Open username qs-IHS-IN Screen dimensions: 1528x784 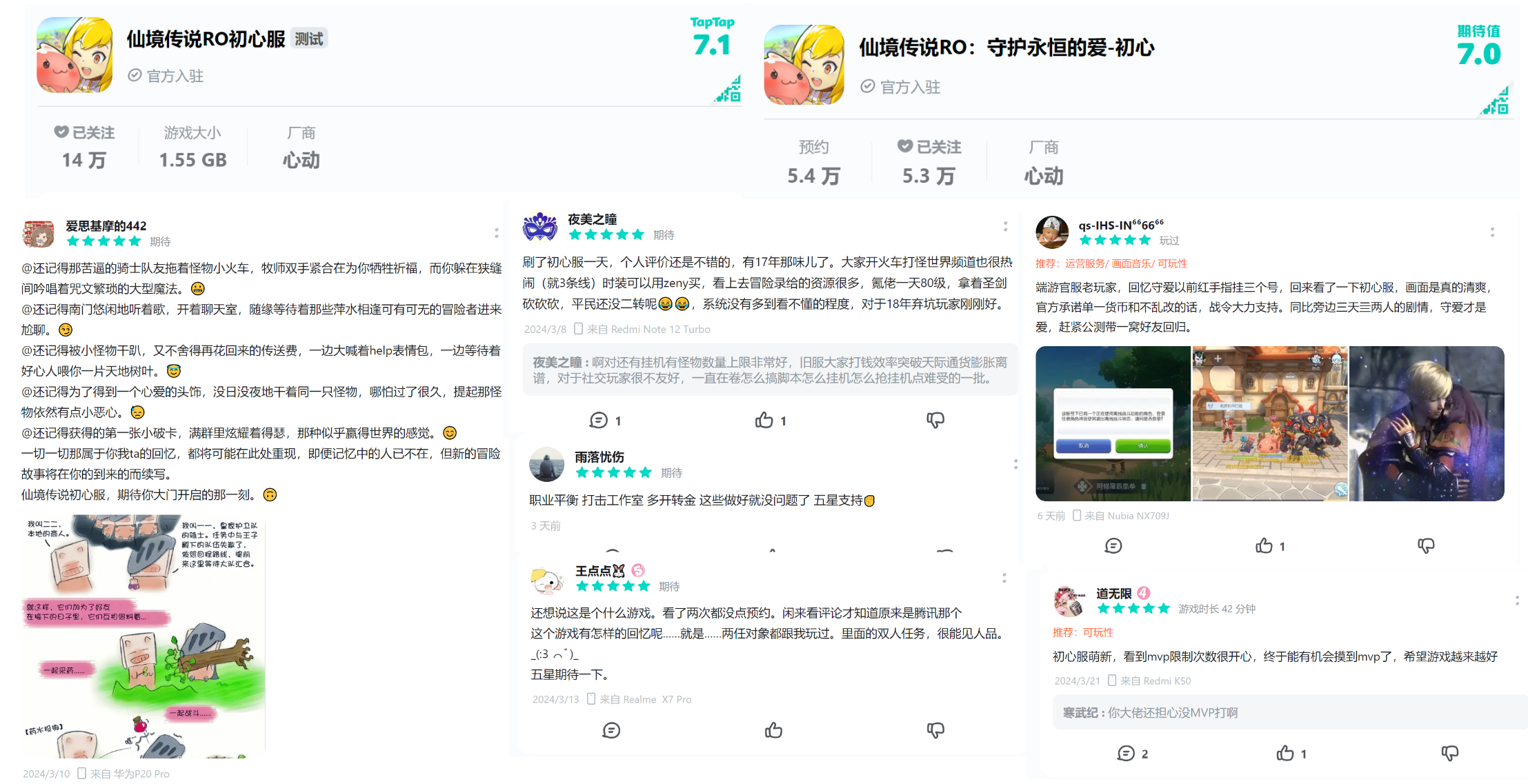coord(1121,225)
